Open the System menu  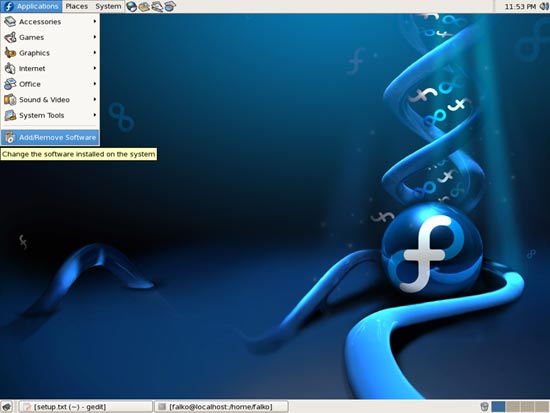[x=108, y=6]
